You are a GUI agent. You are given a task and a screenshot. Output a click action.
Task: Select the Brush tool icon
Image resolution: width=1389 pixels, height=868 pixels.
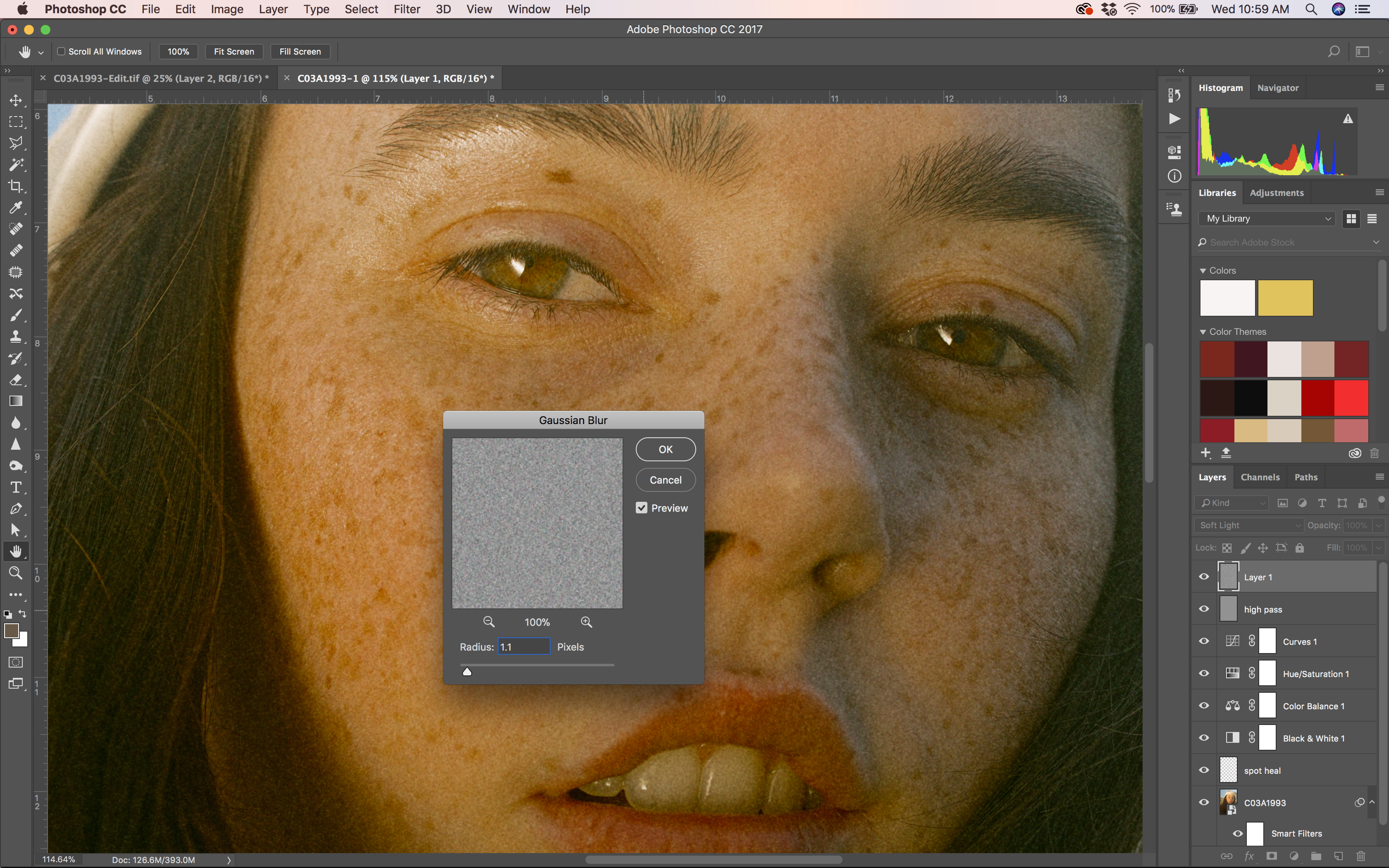[x=15, y=315]
